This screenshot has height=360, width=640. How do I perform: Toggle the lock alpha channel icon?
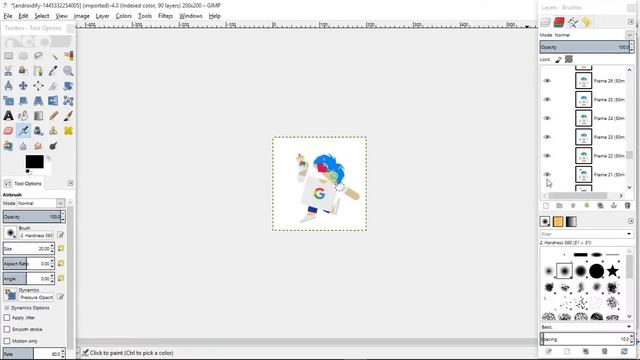tap(569, 60)
